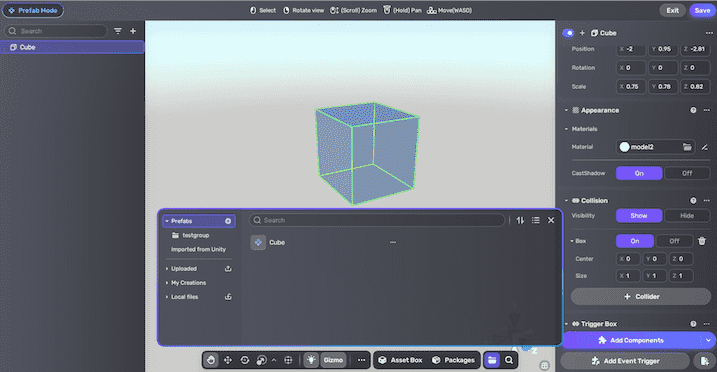Delete the Box collider with trash icon
Viewport: 717px width, 372px height.
click(702, 241)
